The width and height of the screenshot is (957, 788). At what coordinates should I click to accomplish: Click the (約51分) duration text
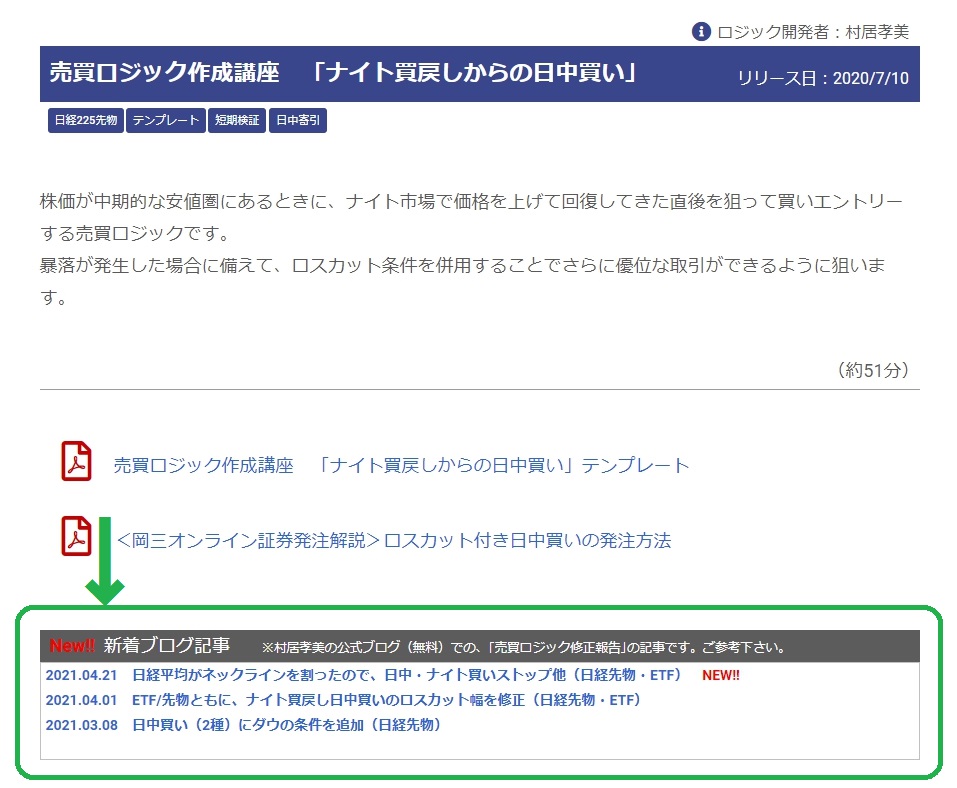click(x=873, y=370)
